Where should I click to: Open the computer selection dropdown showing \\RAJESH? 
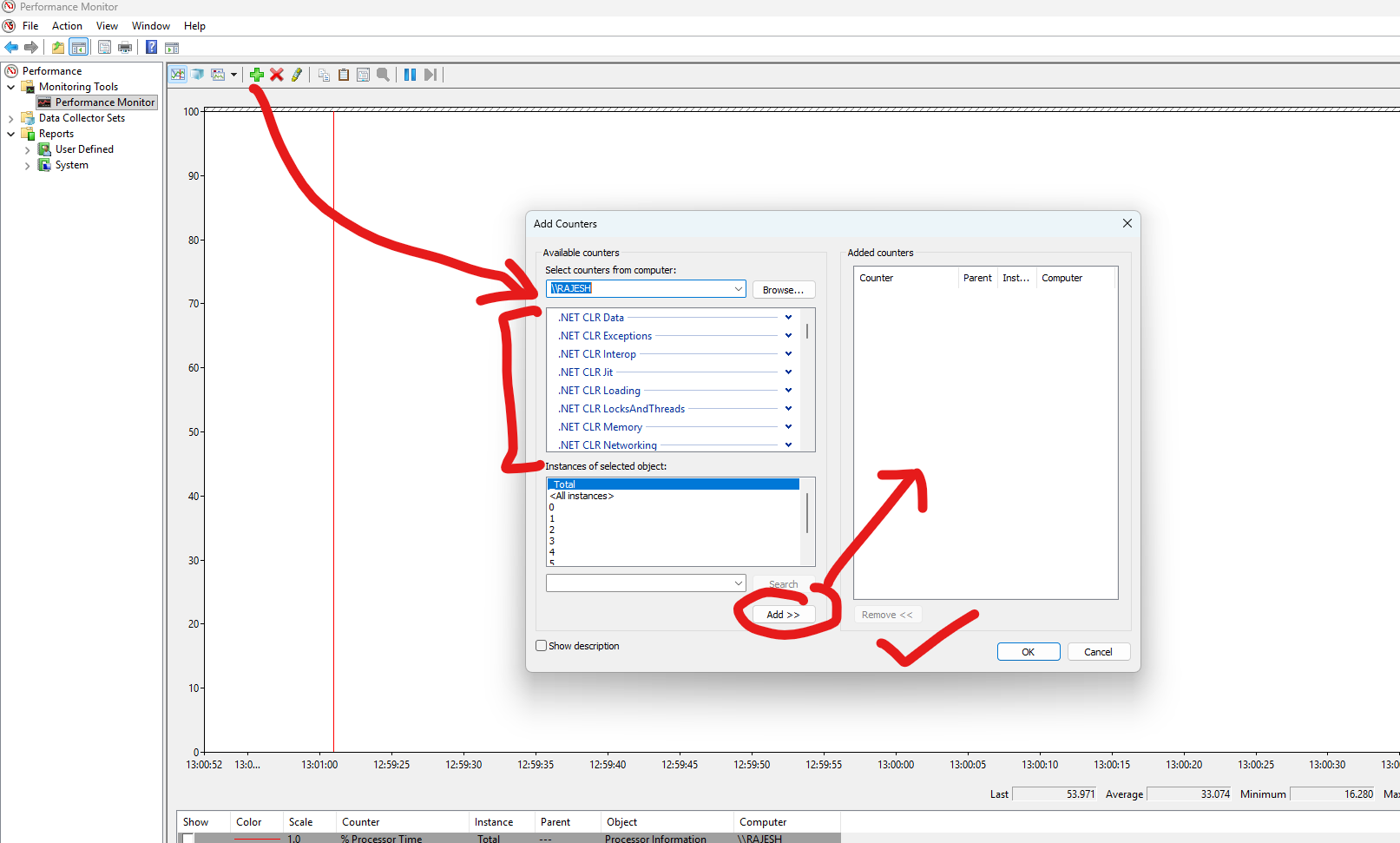coord(738,289)
